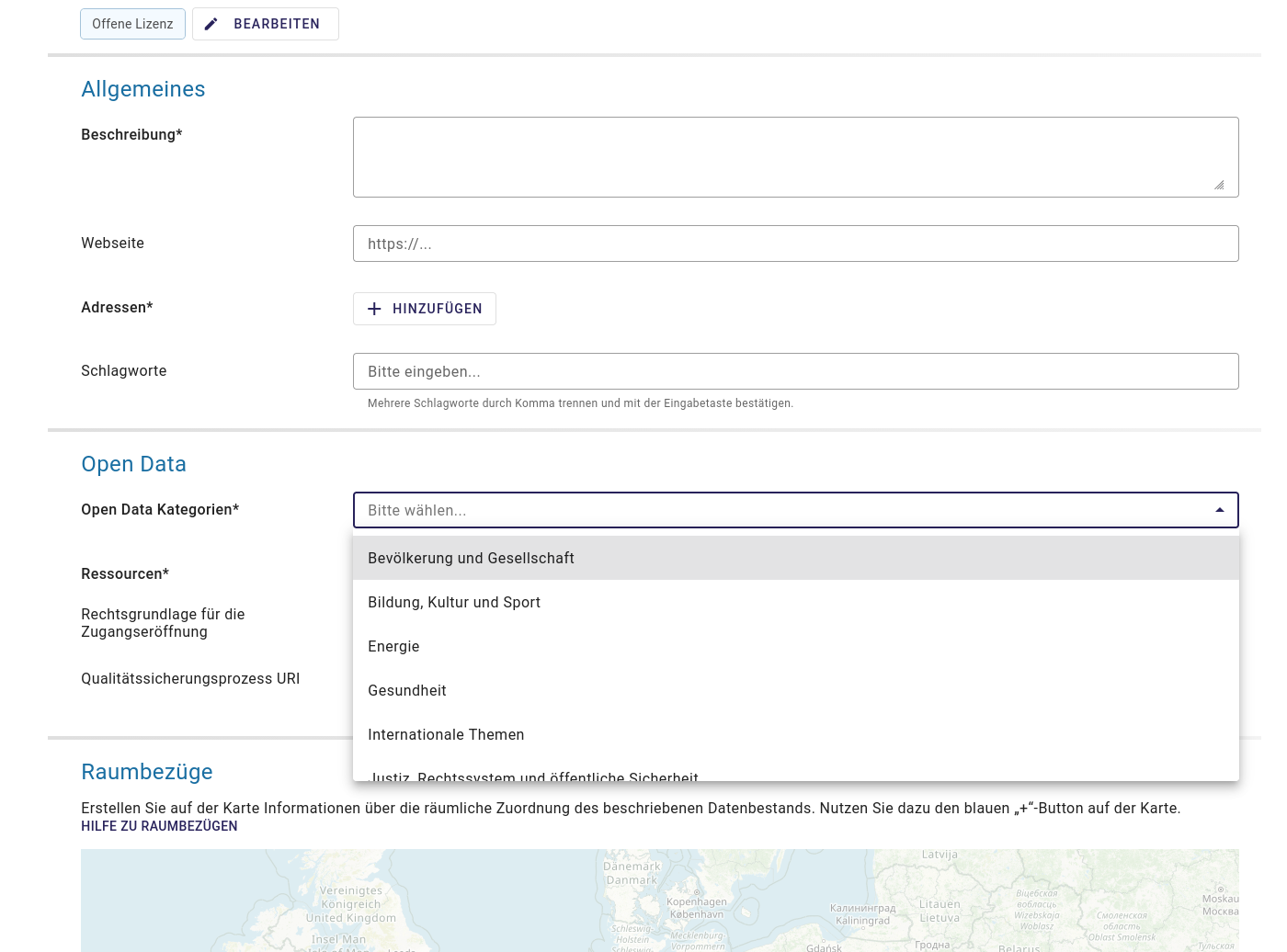Click the Qualitätssicherungsprozess URI label
Viewport: 1287px width, 952px height.
190,678
